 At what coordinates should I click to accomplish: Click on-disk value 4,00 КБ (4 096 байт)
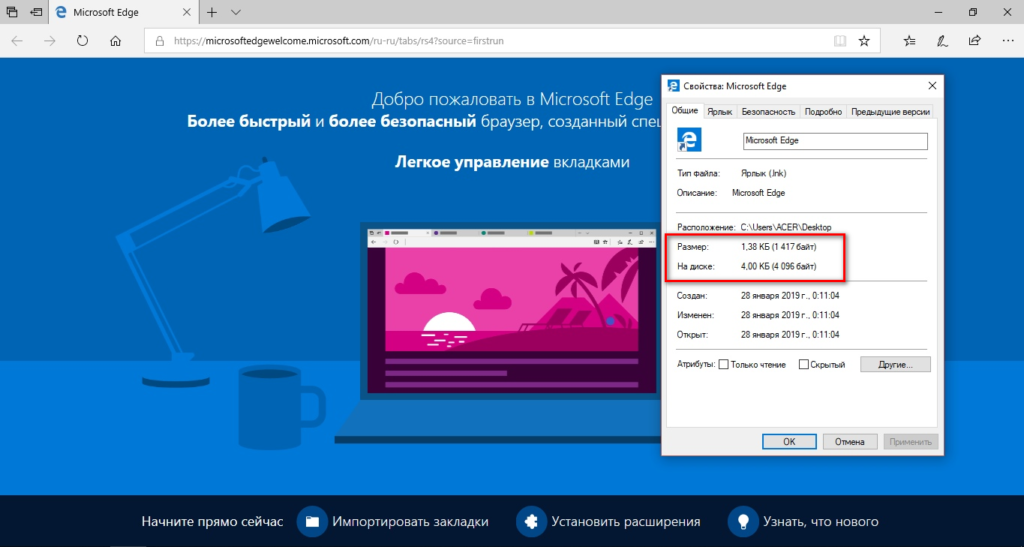click(x=778, y=266)
